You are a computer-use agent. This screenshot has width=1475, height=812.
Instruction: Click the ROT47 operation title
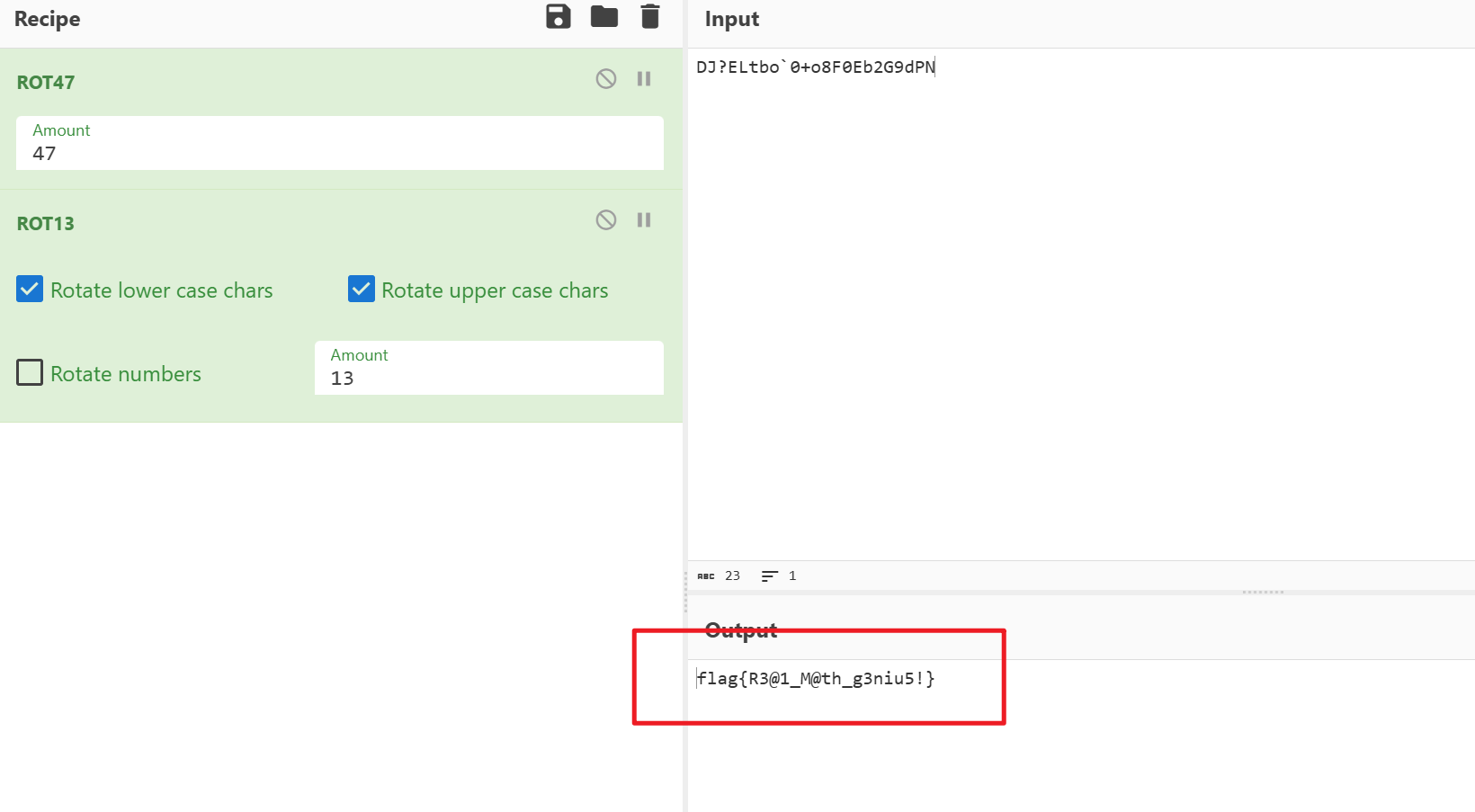pyautogui.click(x=46, y=83)
